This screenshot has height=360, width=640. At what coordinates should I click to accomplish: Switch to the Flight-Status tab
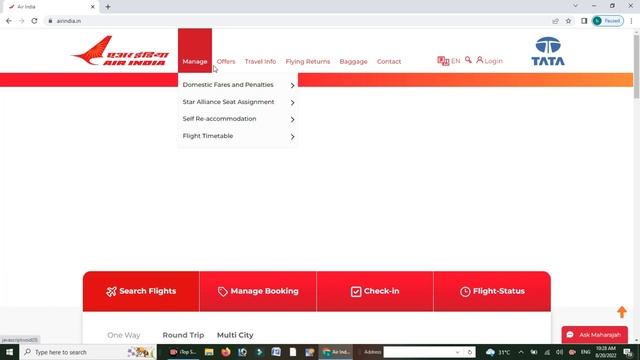coord(492,291)
